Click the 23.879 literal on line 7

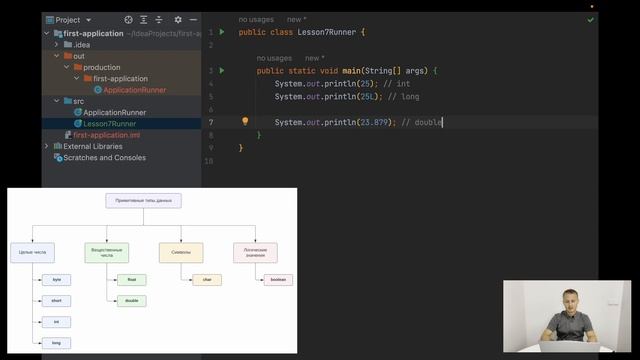(x=374, y=122)
